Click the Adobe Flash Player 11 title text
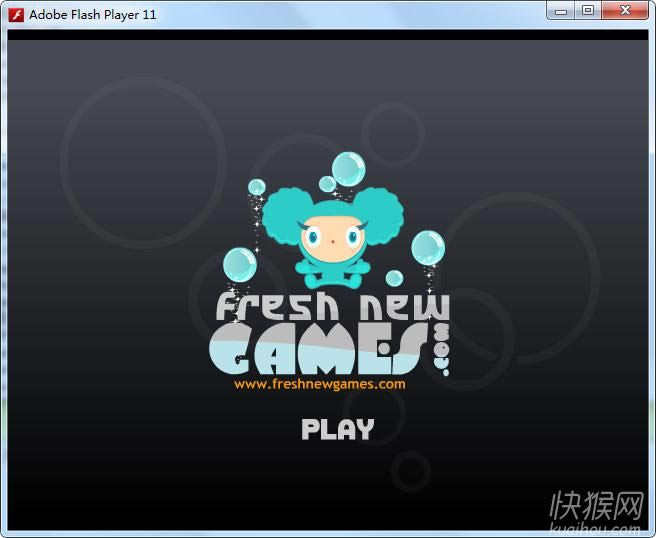 (92, 15)
